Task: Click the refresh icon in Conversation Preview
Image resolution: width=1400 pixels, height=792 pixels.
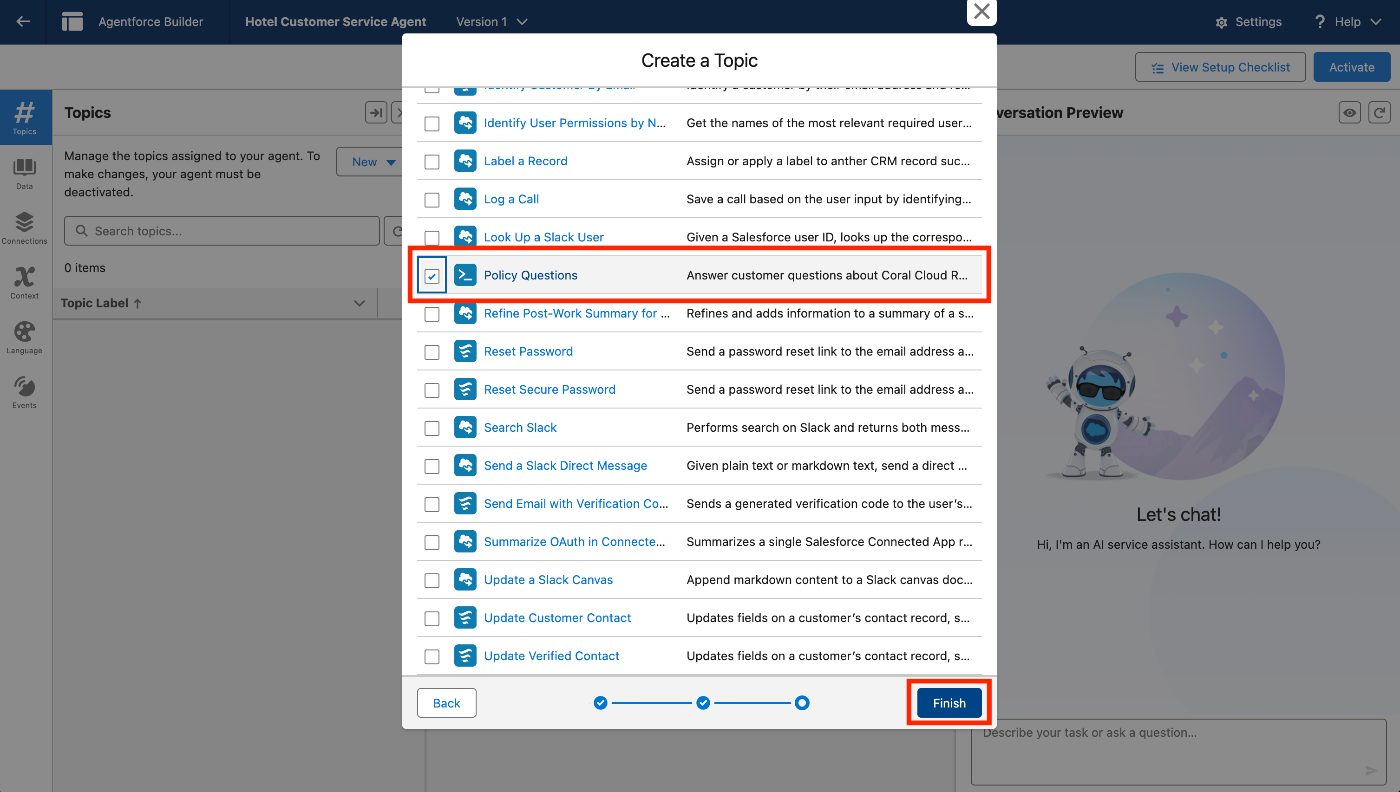Action: (x=1380, y=113)
